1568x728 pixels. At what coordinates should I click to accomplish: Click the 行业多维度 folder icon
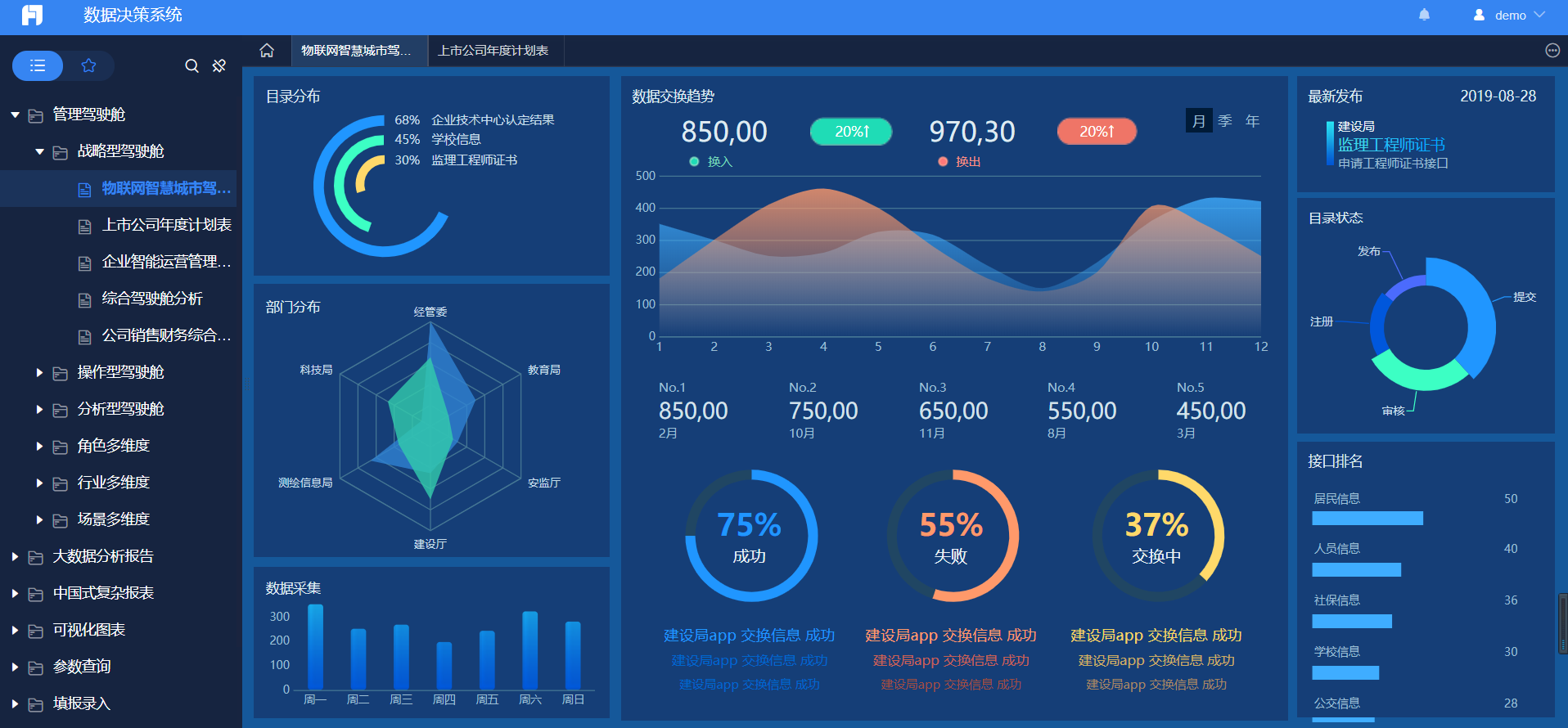coord(61,483)
